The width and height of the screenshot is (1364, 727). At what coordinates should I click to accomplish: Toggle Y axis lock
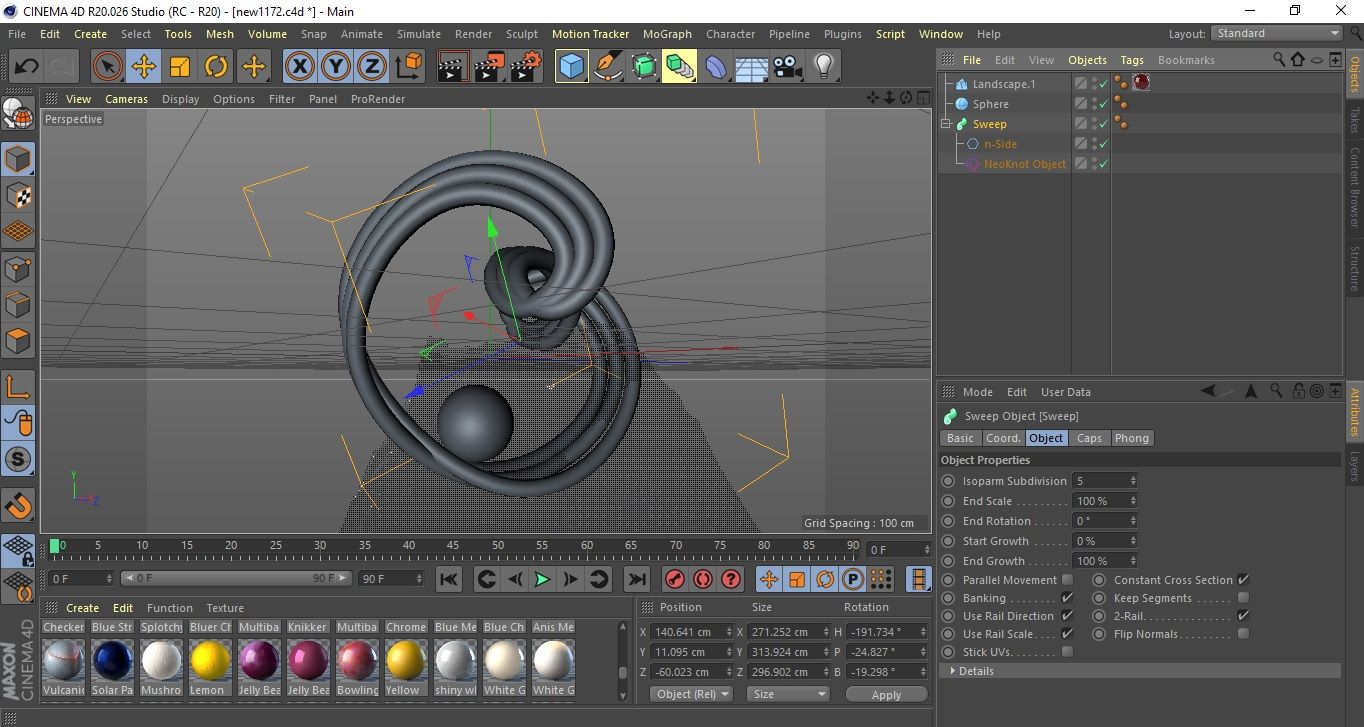[x=336, y=67]
